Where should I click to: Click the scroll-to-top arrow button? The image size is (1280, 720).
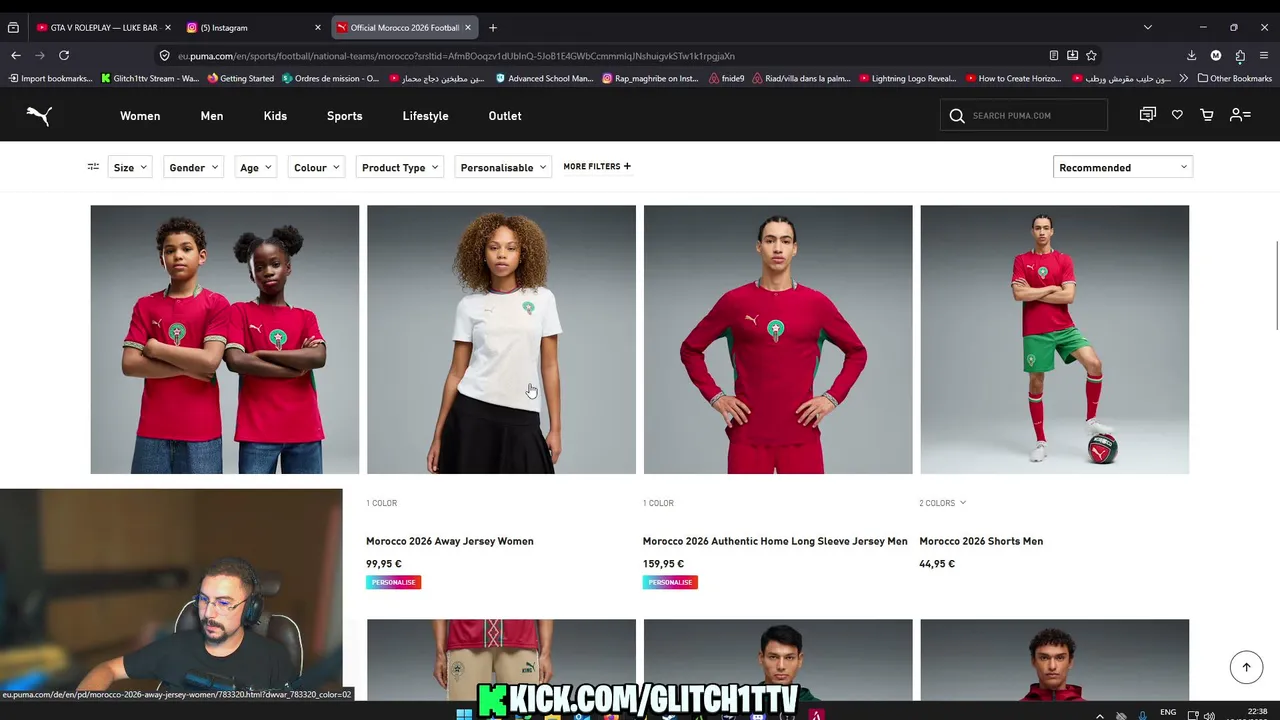pyautogui.click(x=1246, y=667)
